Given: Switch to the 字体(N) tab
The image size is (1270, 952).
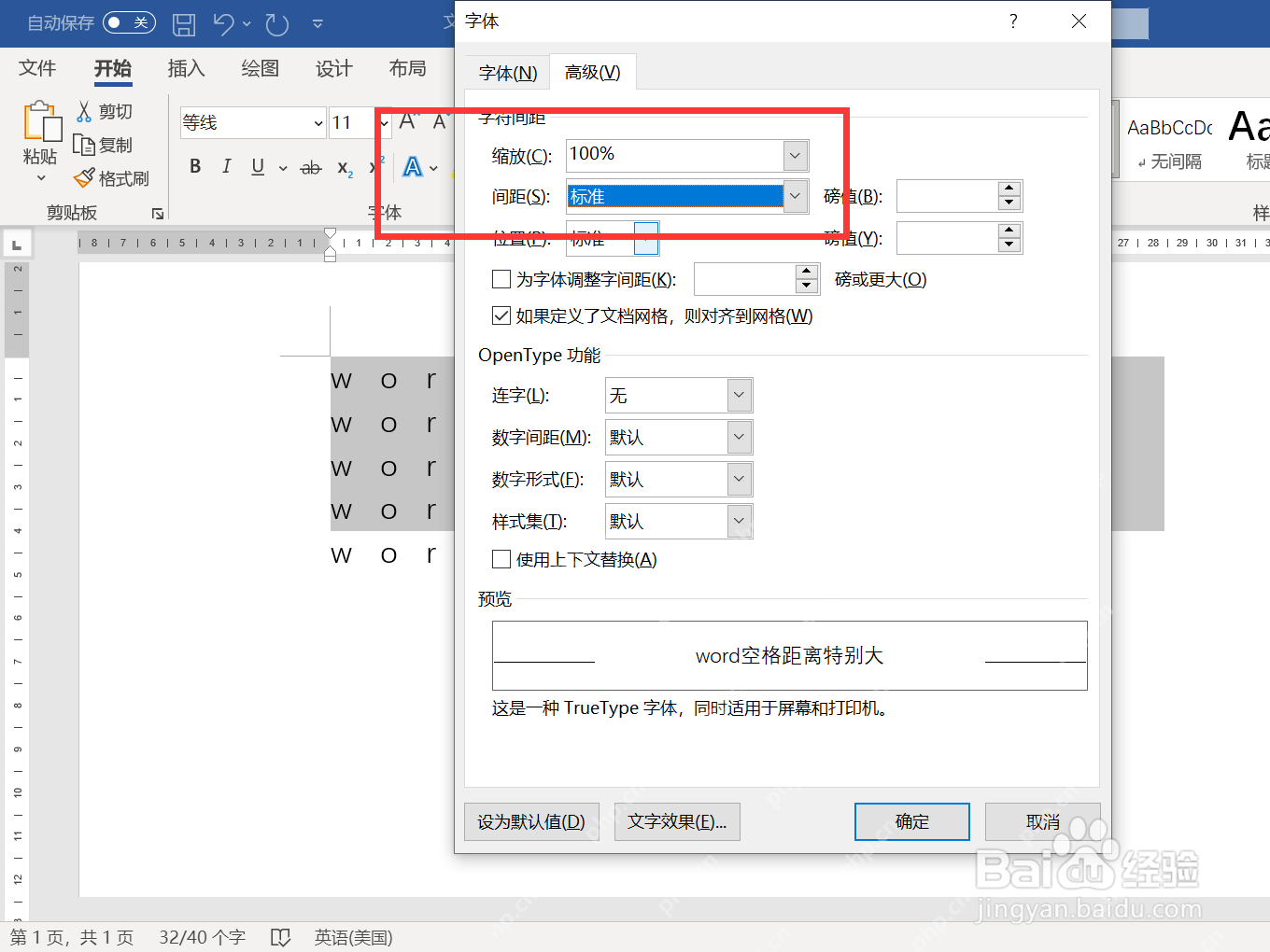Looking at the screenshot, I should coord(508,73).
